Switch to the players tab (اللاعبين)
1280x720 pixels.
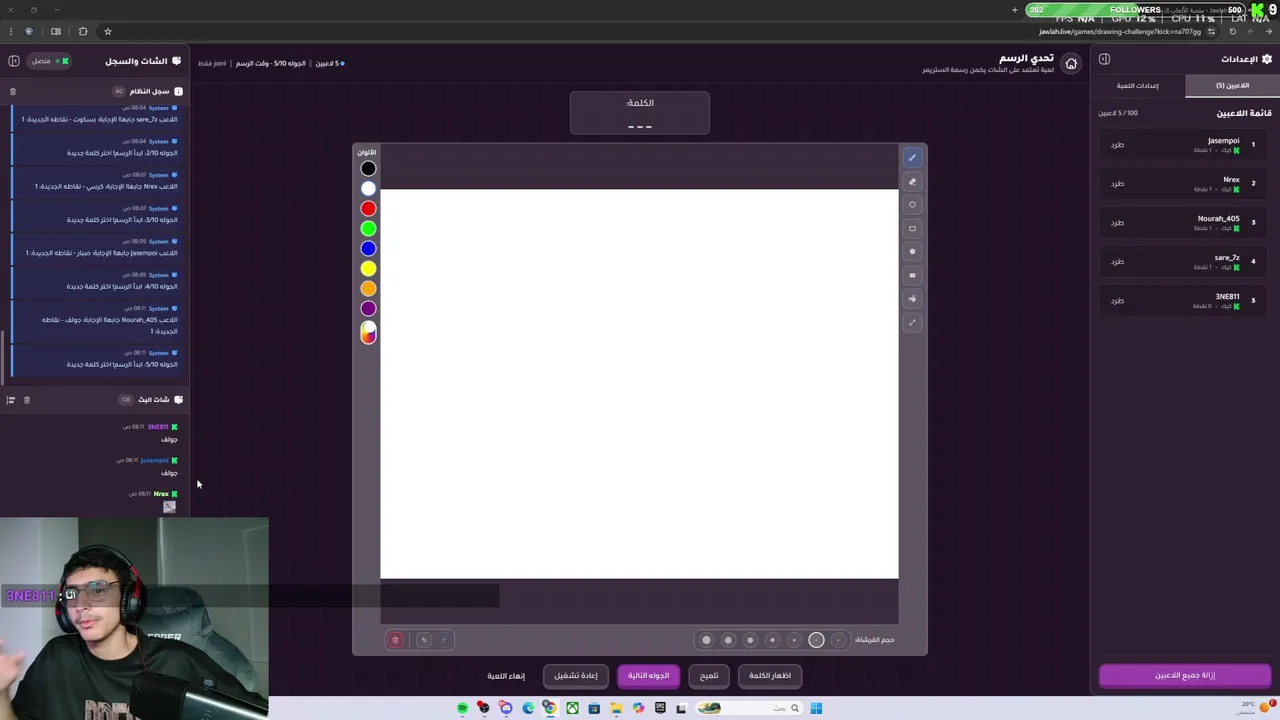coord(1232,86)
